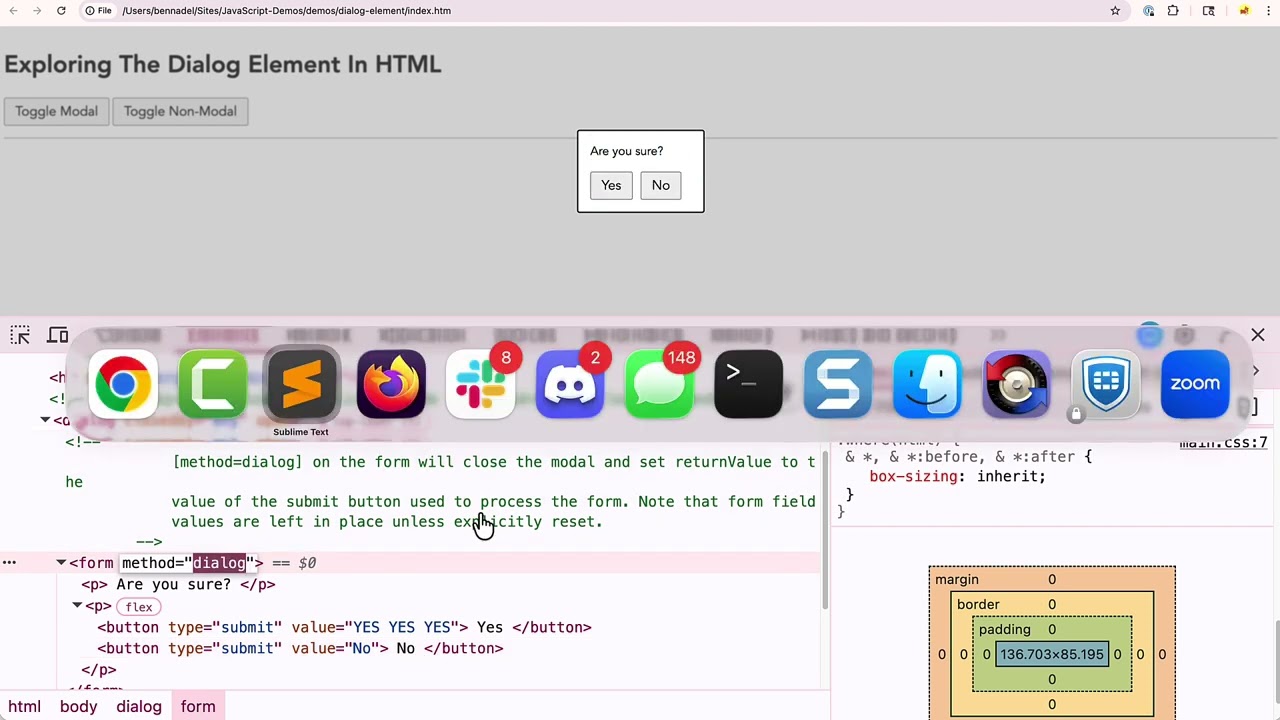Screen dimensions: 1280x720
Task: Click the page heading Exploring The Dialog Element
Action: pyautogui.click(x=222, y=64)
